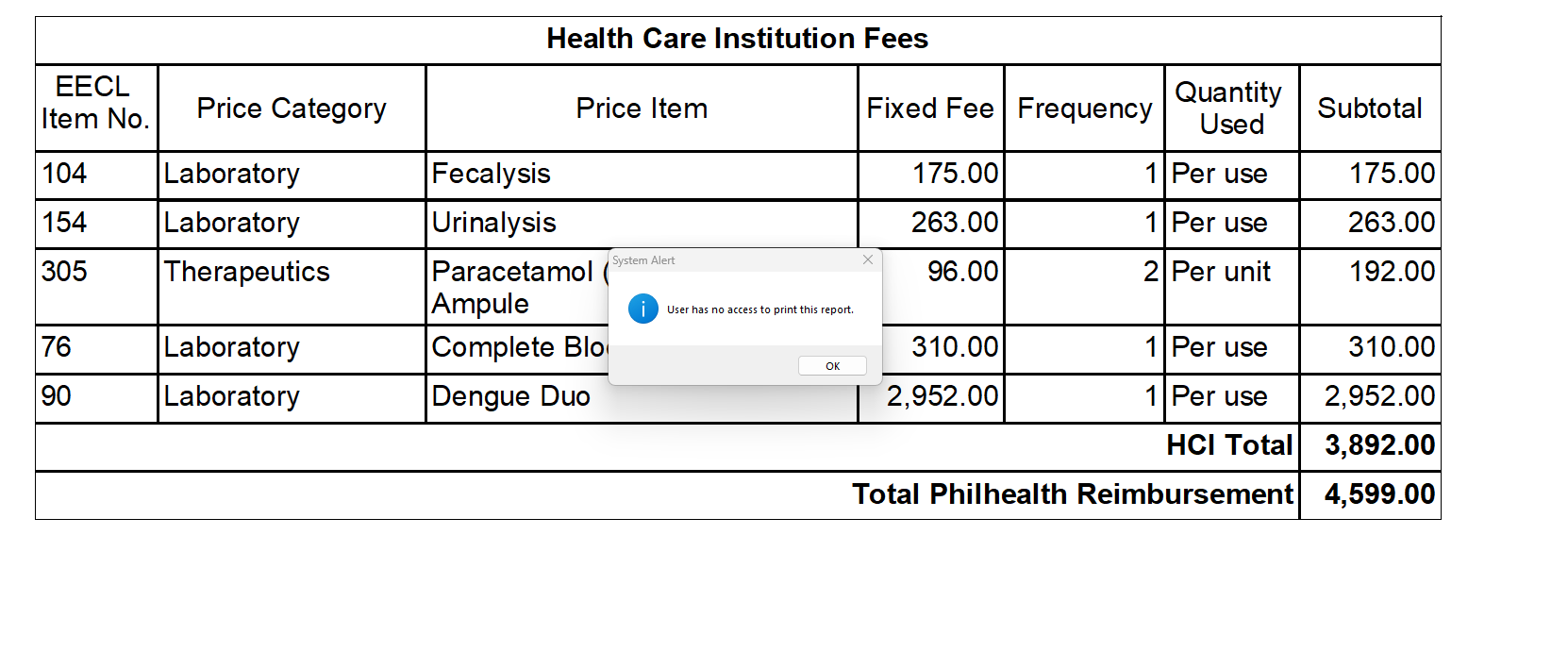Close the System Alert dialog
Image resolution: width=1568 pixels, height=652 pixels.
pos(868,259)
